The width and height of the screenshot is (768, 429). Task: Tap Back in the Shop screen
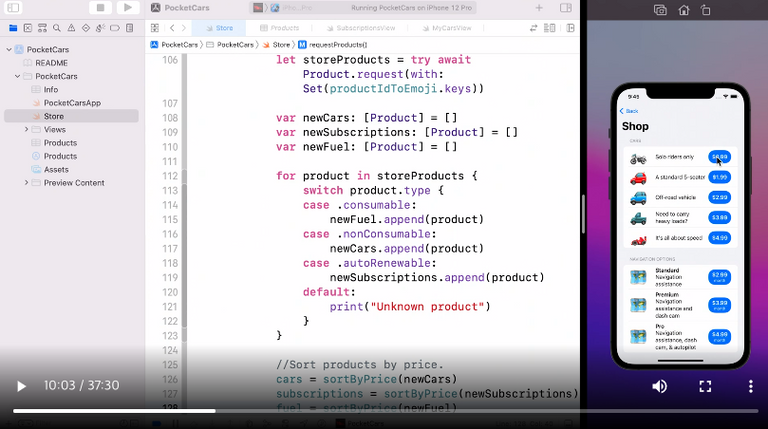click(629, 111)
